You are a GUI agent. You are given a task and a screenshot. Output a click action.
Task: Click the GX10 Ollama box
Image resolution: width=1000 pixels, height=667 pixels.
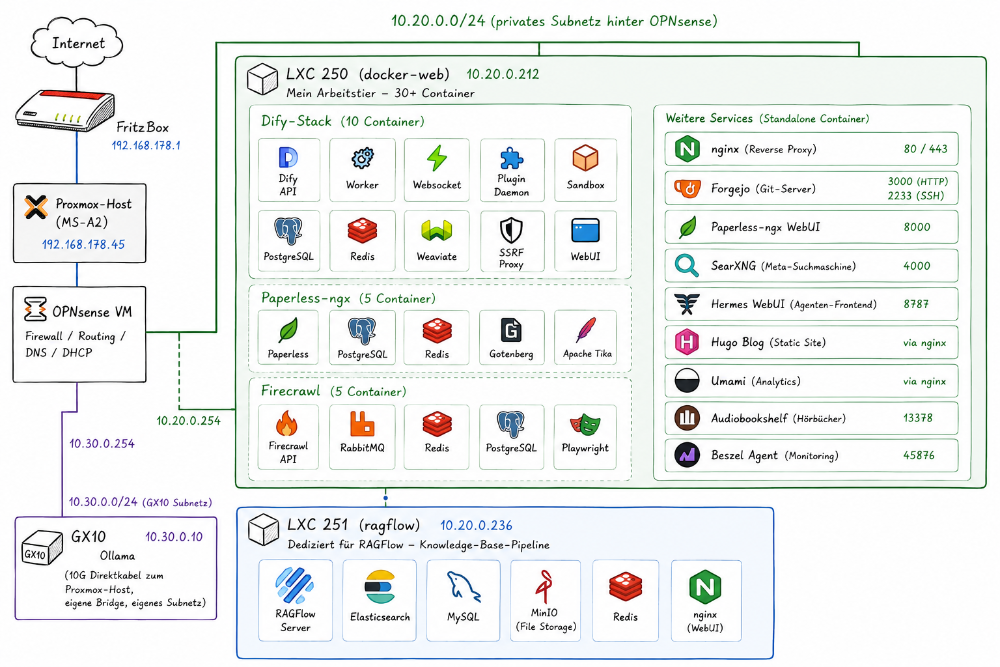coord(116,568)
